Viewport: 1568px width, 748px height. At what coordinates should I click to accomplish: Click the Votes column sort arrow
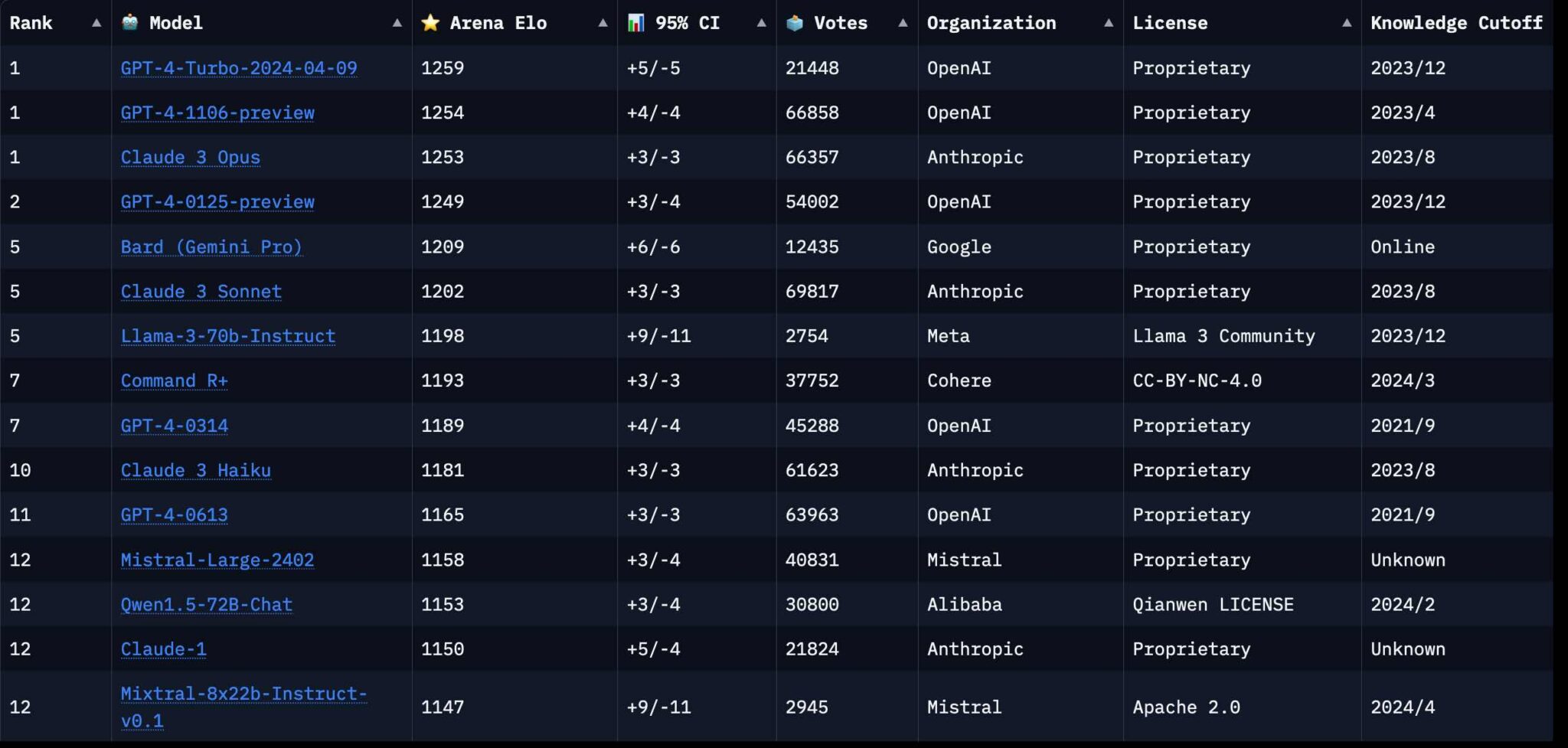click(903, 23)
